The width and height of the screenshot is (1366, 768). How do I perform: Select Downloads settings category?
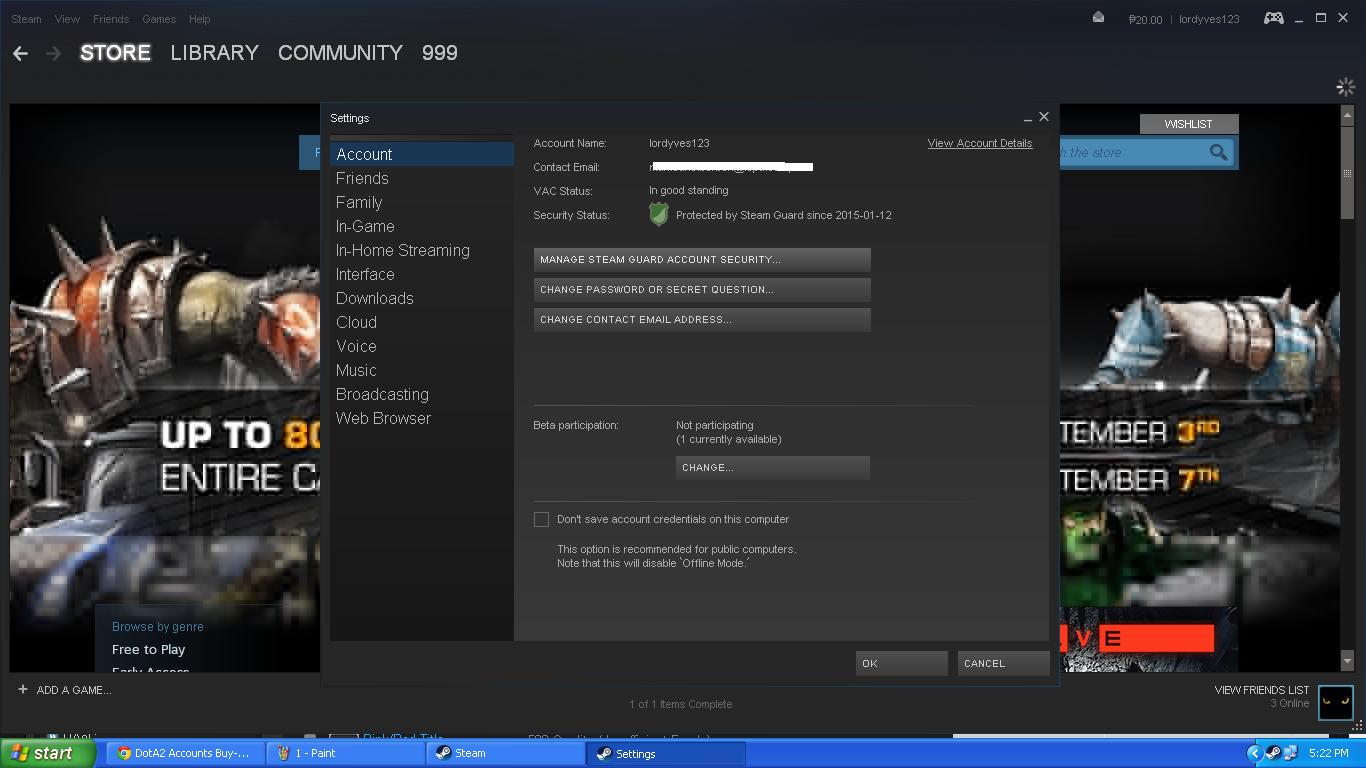point(421,298)
